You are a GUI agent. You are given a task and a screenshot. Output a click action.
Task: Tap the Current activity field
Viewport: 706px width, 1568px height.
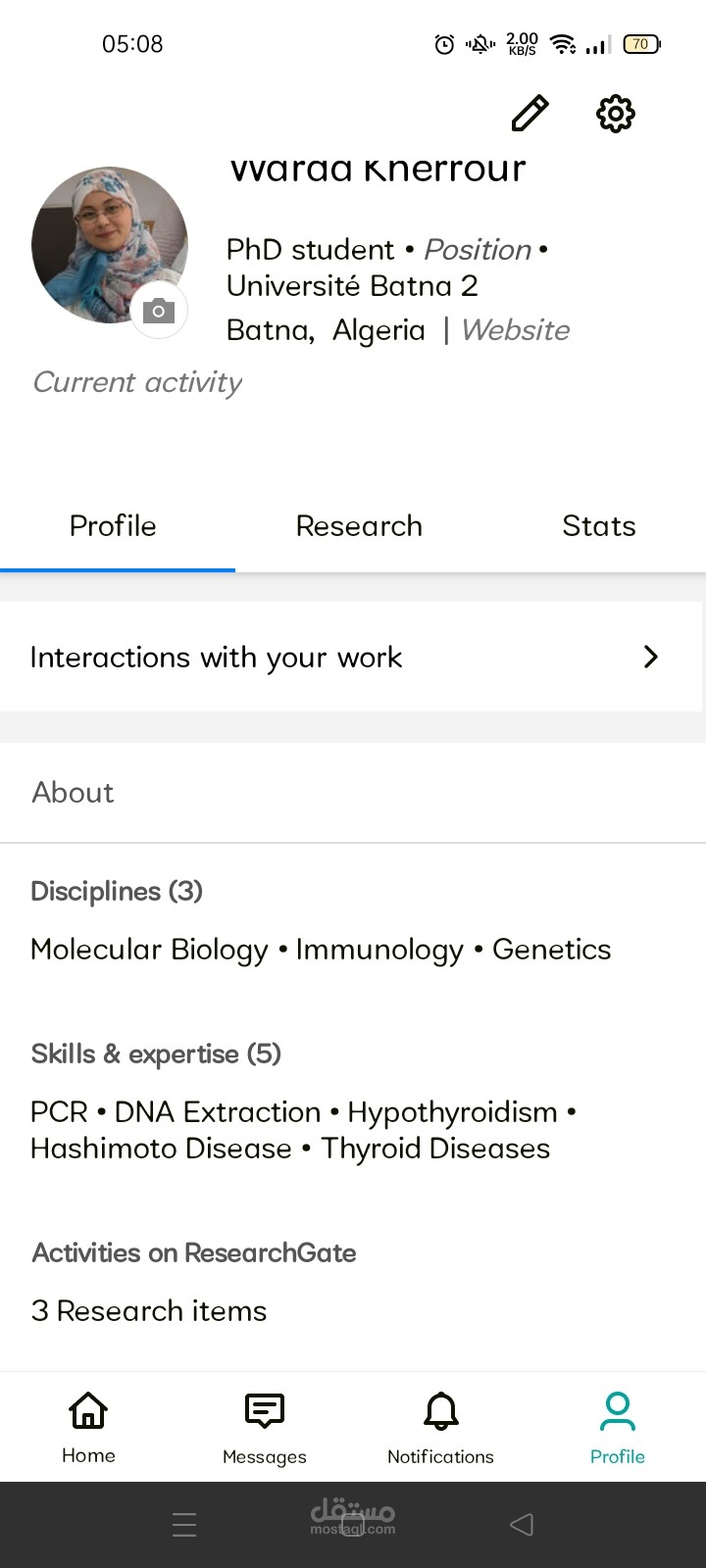(137, 382)
